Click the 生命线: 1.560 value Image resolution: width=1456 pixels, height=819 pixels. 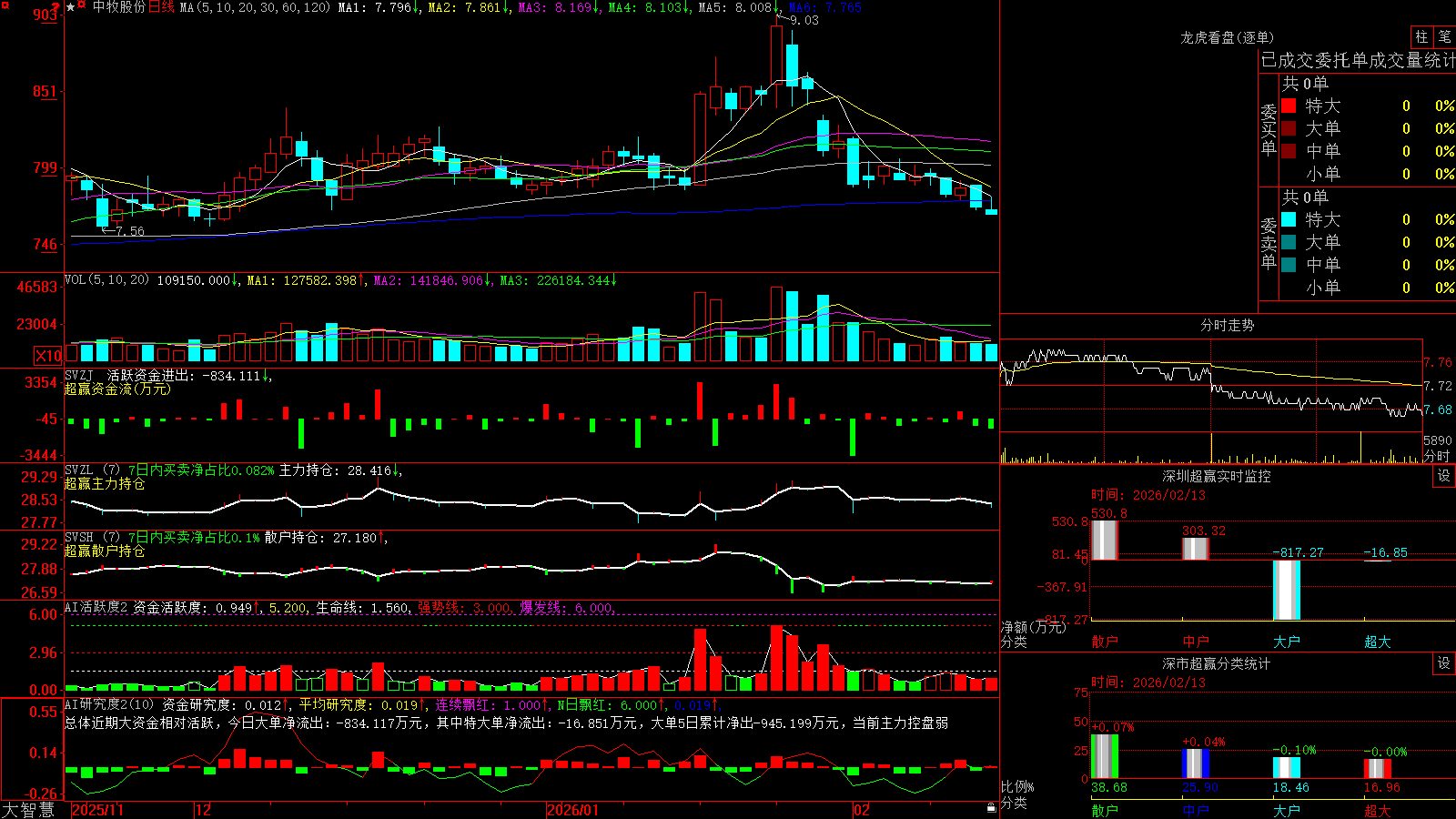click(x=362, y=608)
